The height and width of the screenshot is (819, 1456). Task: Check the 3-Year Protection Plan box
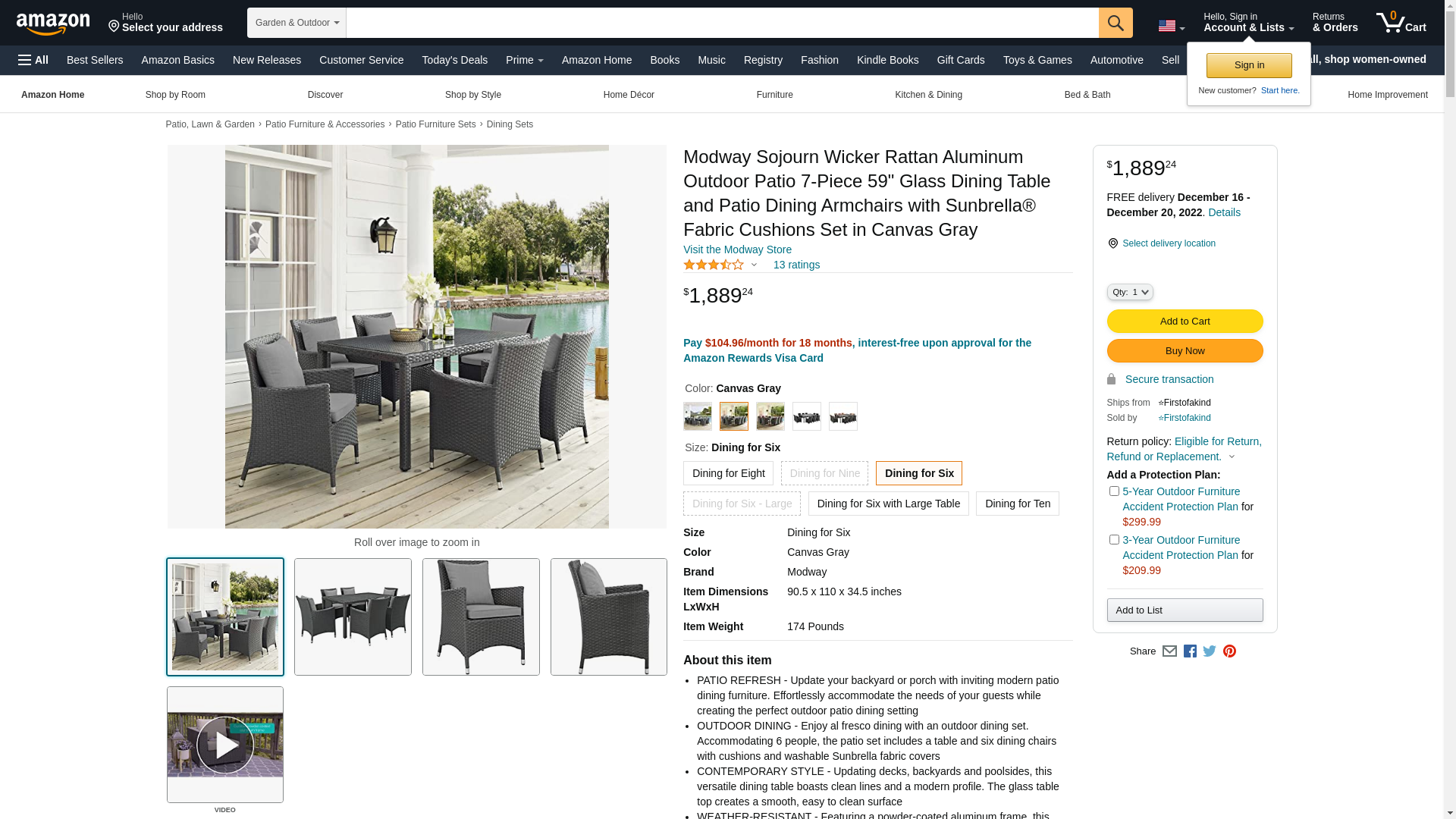click(x=1114, y=540)
